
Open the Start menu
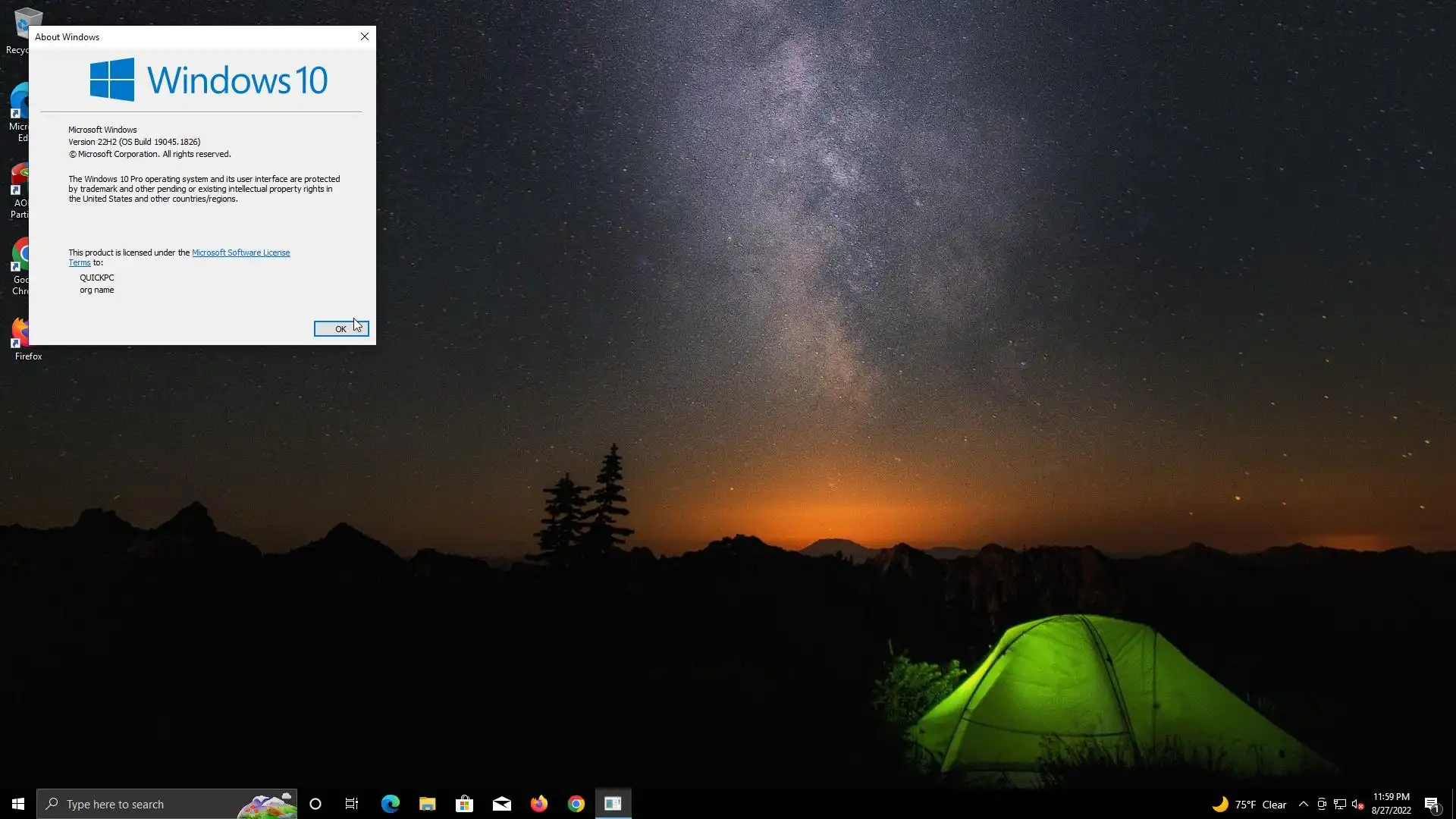point(18,804)
